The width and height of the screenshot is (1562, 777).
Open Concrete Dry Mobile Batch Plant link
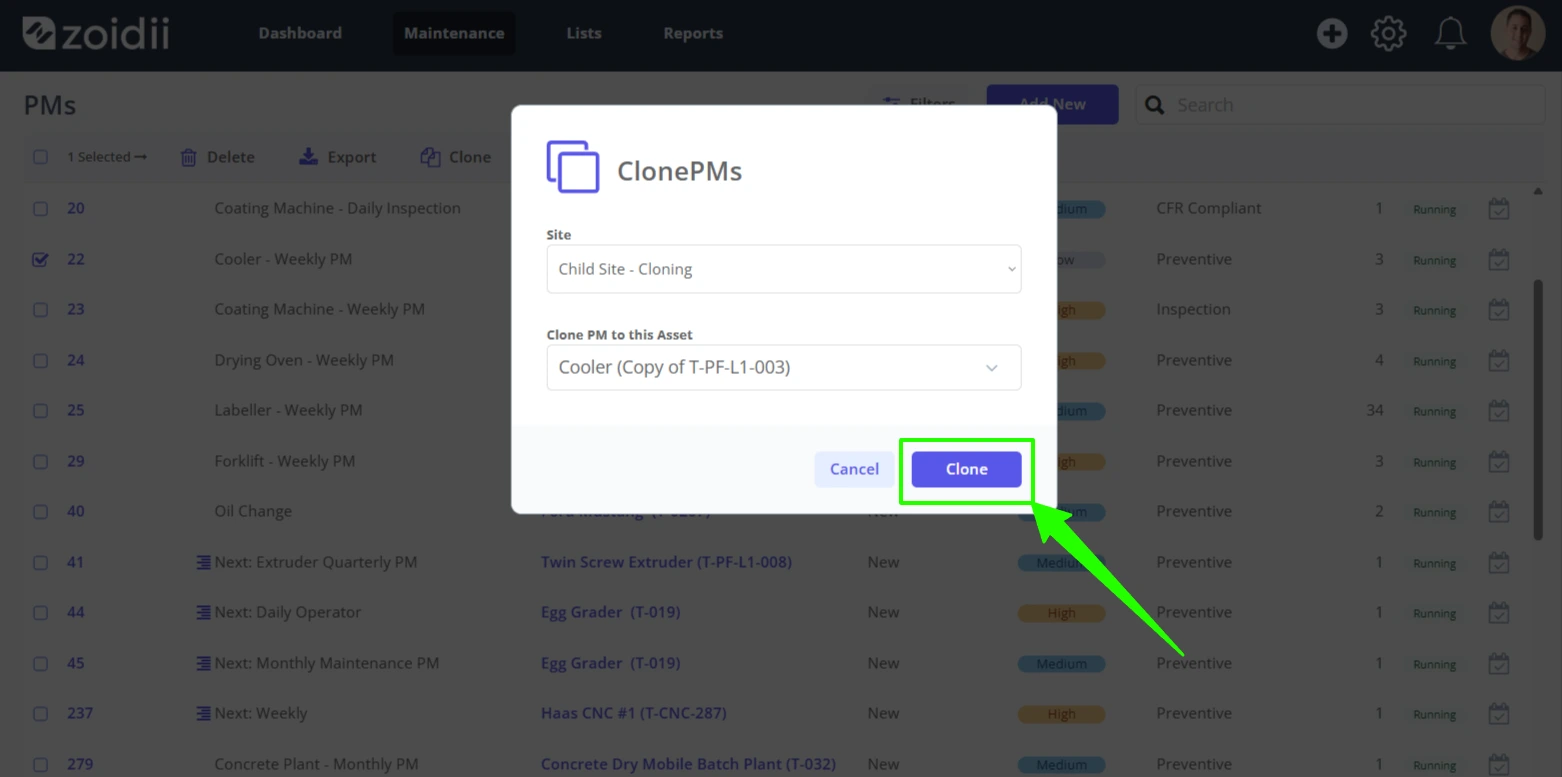[688, 764]
